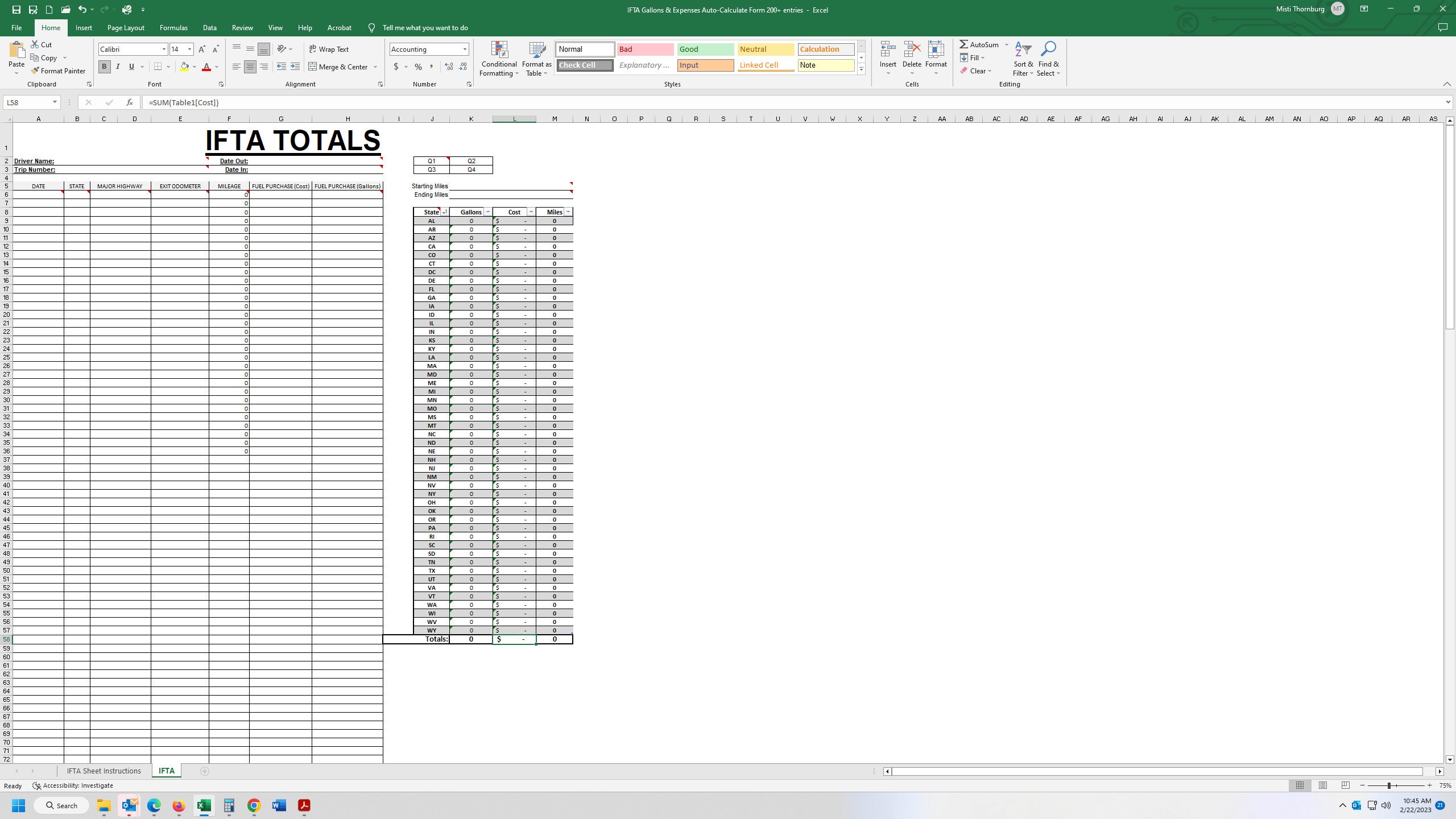Open Conditional Formatting options
Viewport: 1456px width, 819px height.
tap(499, 59)
